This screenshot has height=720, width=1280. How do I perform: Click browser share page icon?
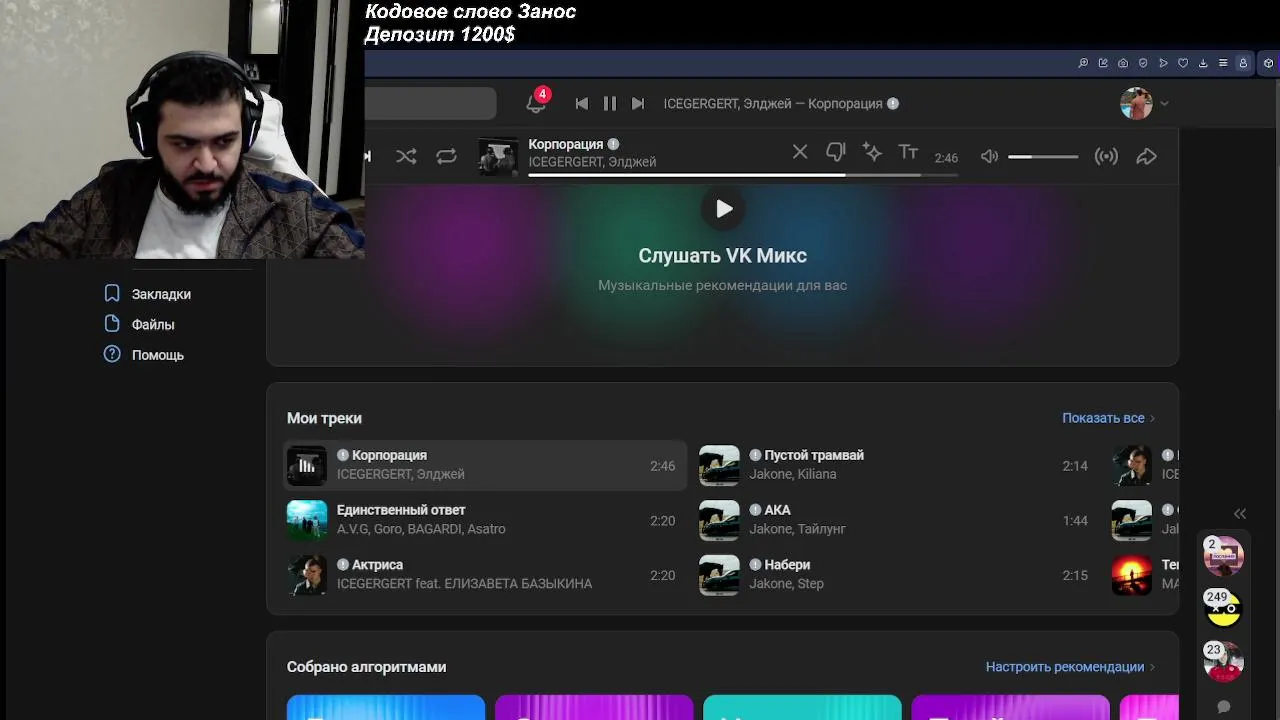tap(1103, 63)
